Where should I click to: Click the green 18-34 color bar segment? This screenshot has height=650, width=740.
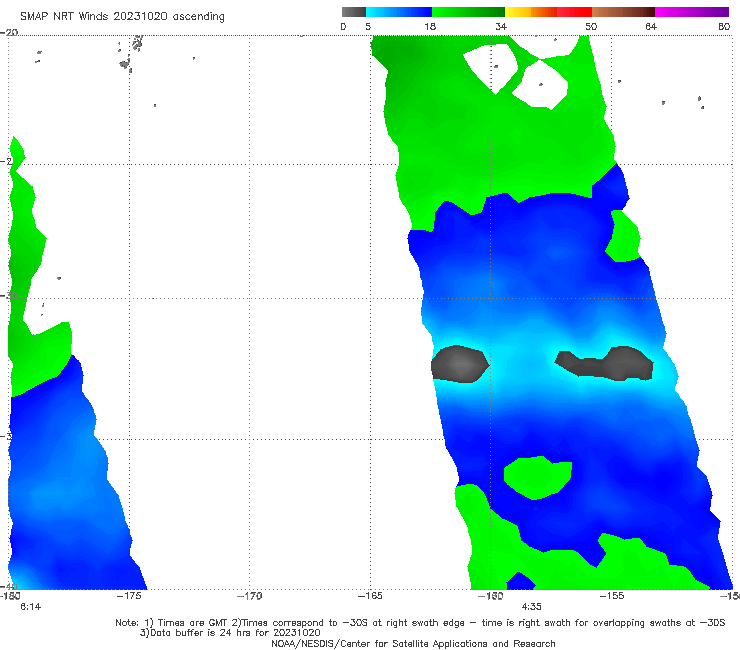pyautogui.click(x=468, y=12)
